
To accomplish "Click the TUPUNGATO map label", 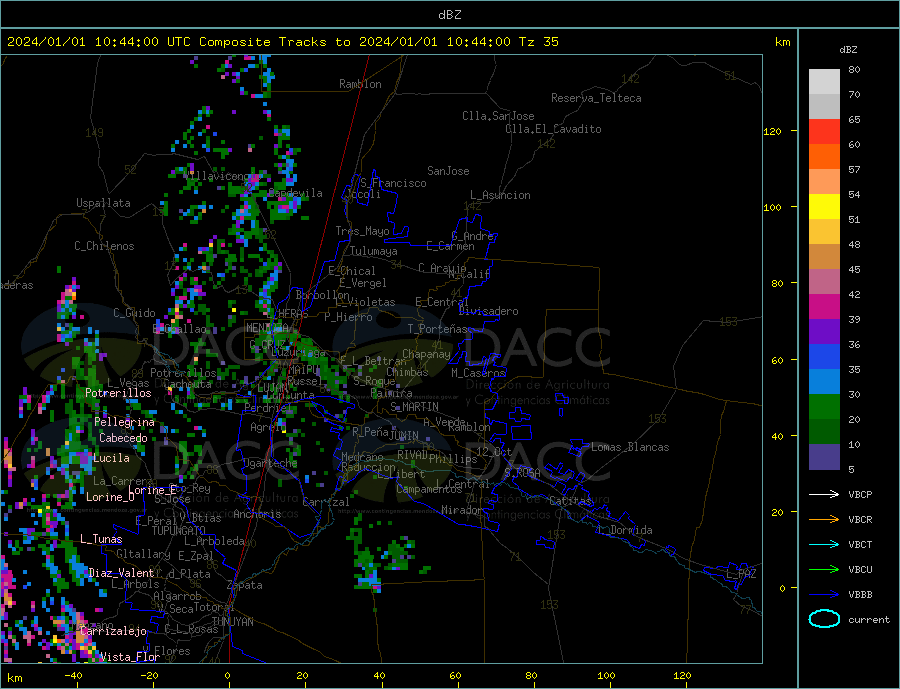I will 179,531.
